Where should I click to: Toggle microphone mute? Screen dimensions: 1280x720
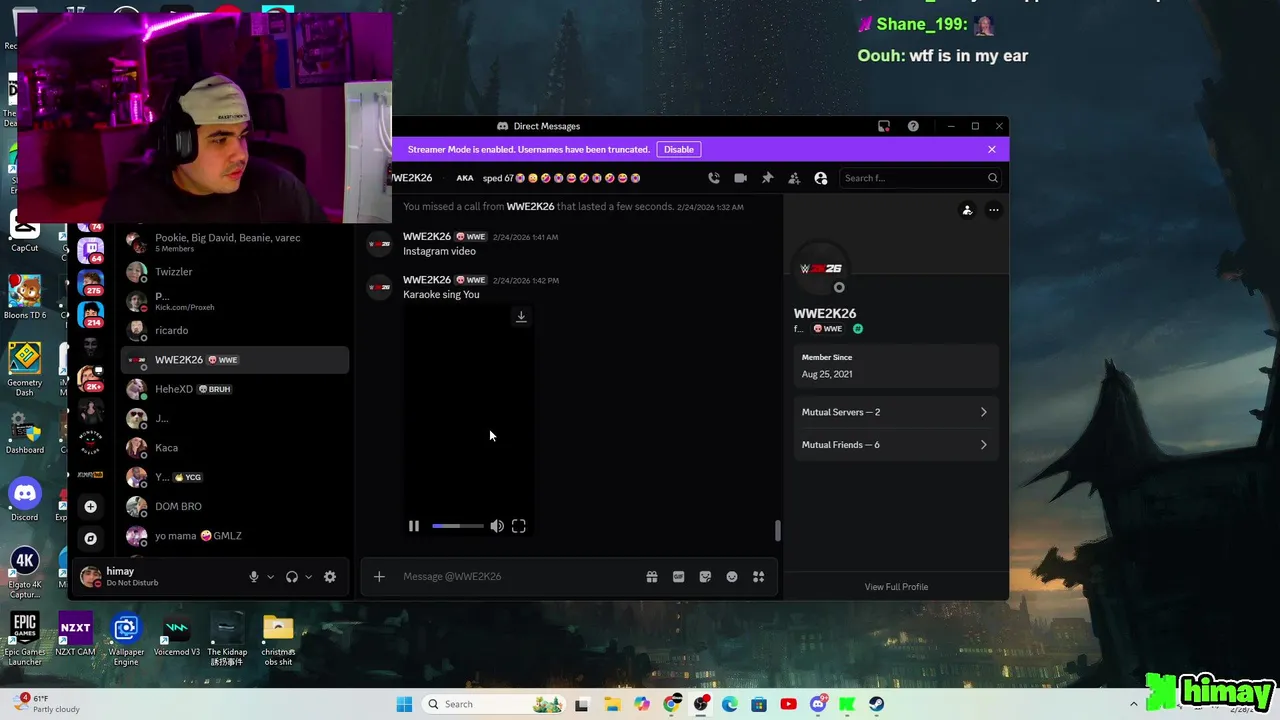coord(253,577)
